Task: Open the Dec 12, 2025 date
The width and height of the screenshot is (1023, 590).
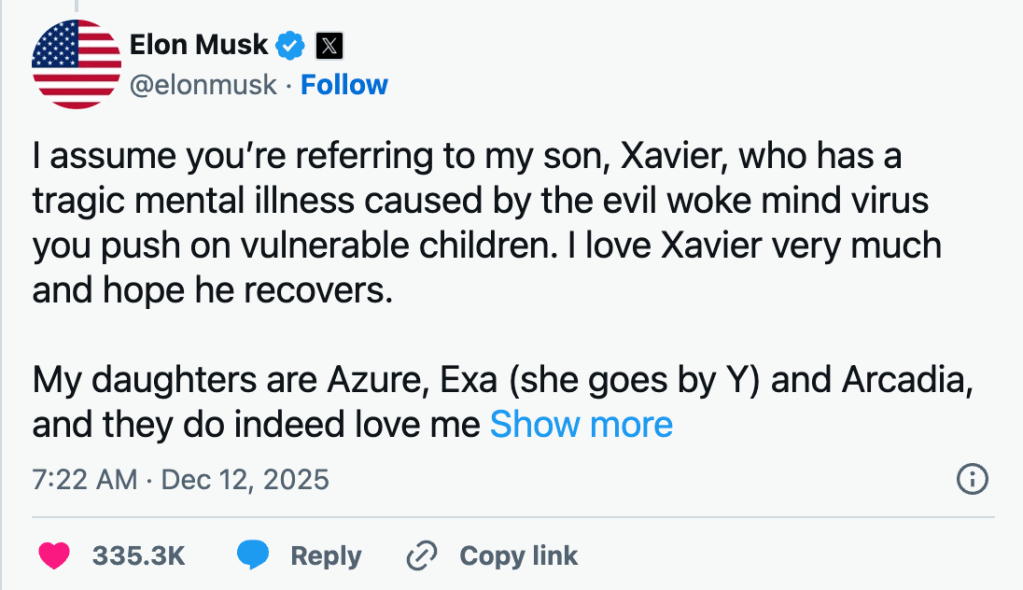Action: click(x=245, y=479)
